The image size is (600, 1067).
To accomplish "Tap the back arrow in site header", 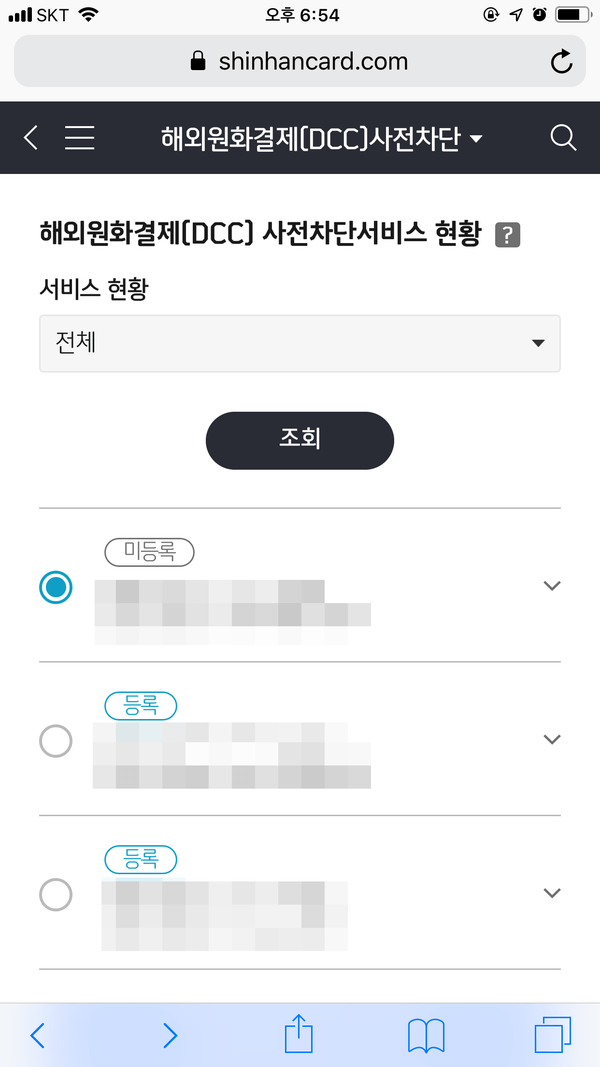I will click(31, 138).
